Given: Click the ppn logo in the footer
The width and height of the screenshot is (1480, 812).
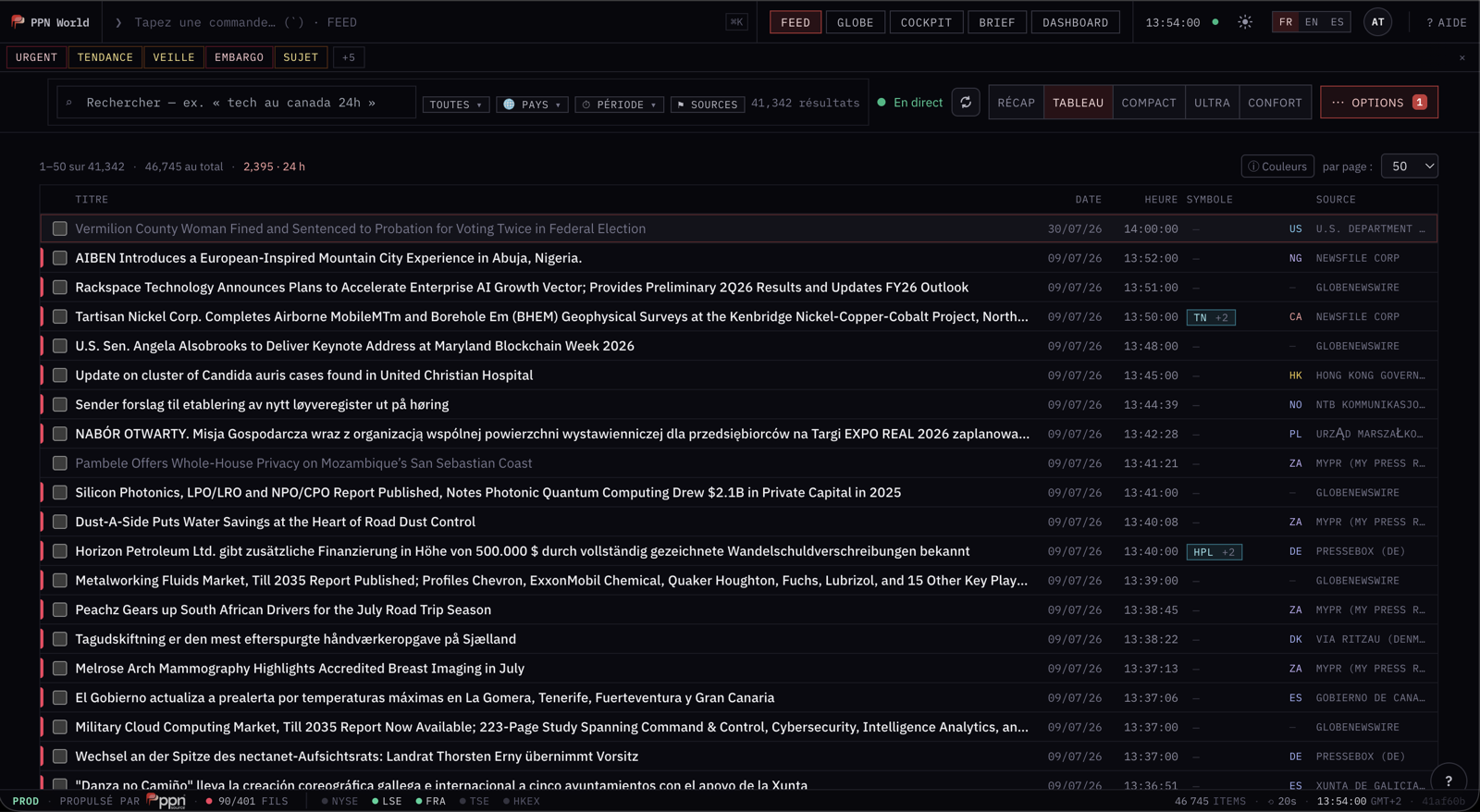Looking at the screenshot, I should point(166,801).
